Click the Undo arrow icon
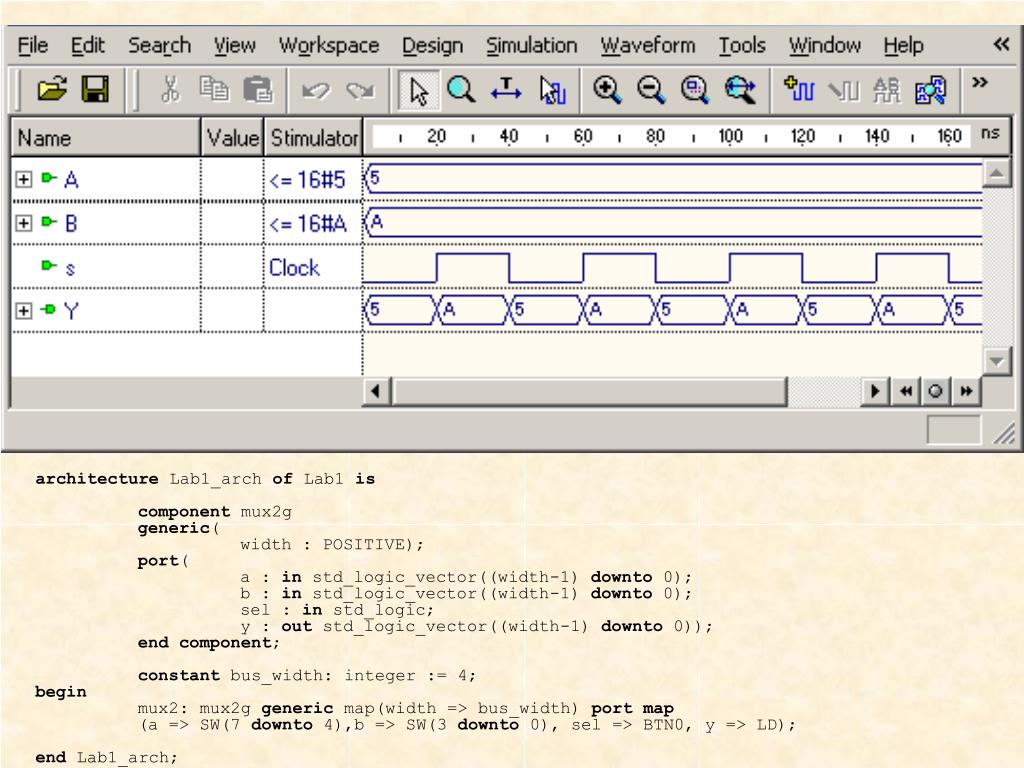The height and width of the screenshot is (768, 1024). pos(316,89)
